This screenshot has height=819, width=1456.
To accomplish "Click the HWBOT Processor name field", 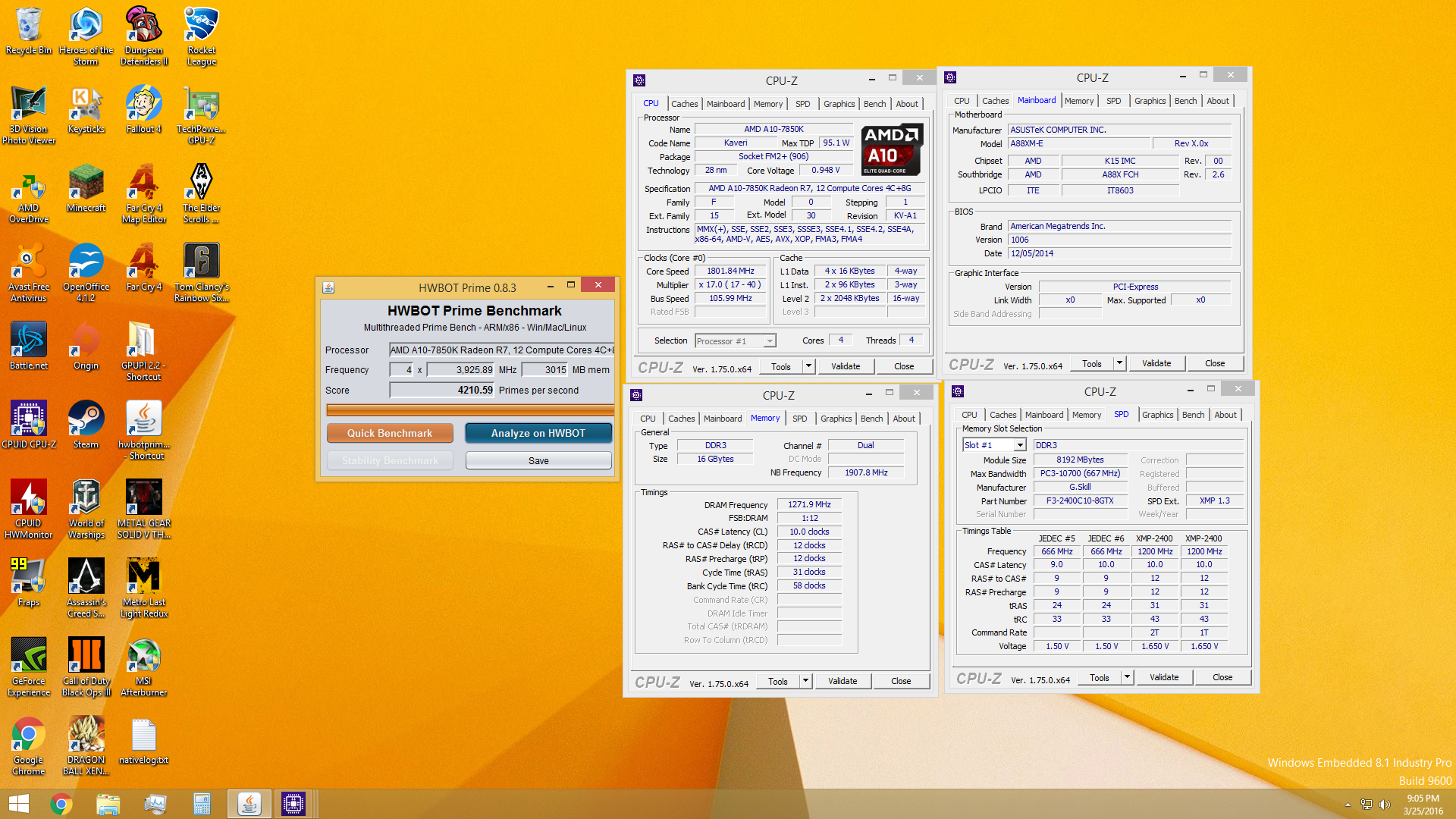I will click(501, 350).
